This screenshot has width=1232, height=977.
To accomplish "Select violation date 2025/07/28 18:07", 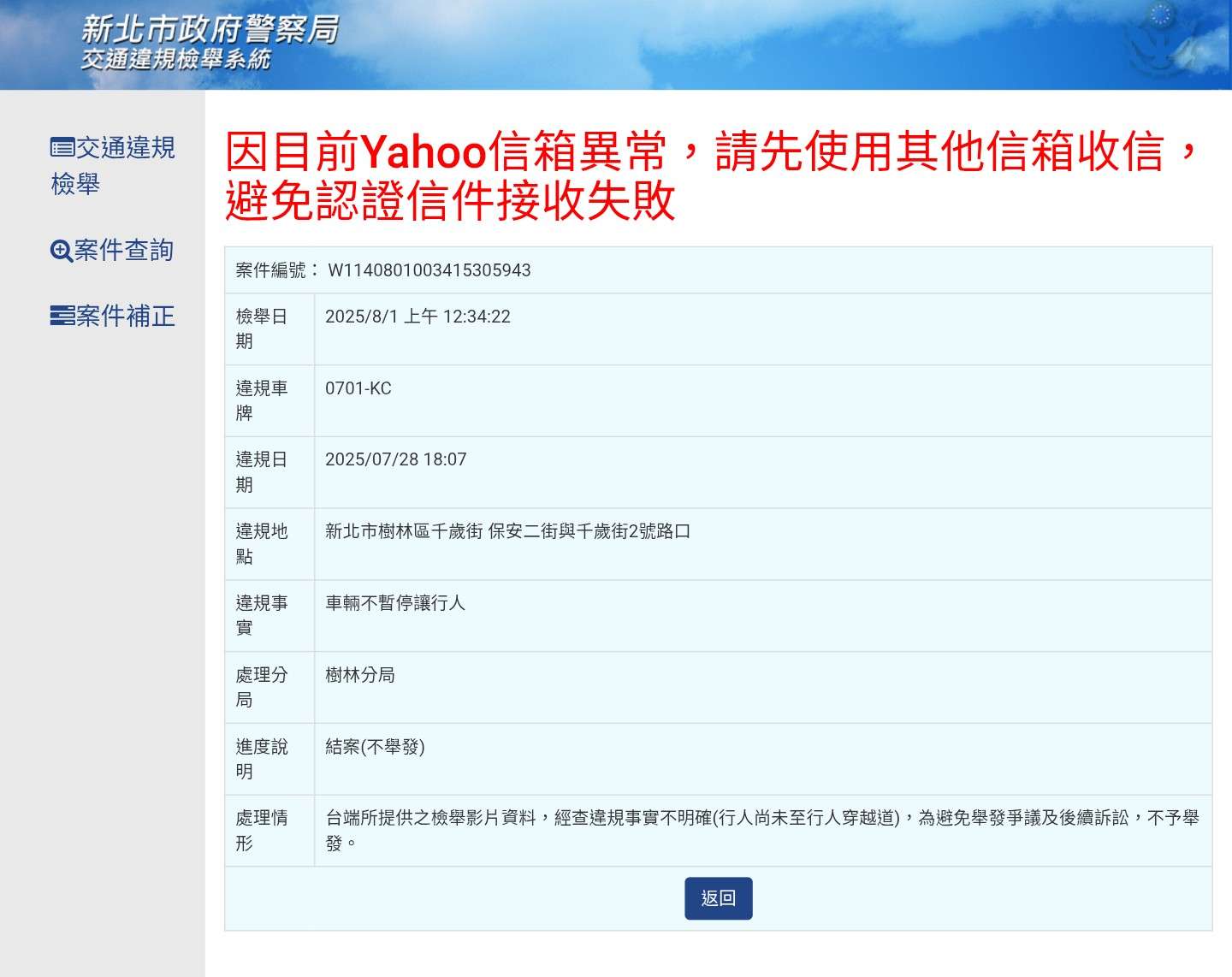I will [395, 459].
